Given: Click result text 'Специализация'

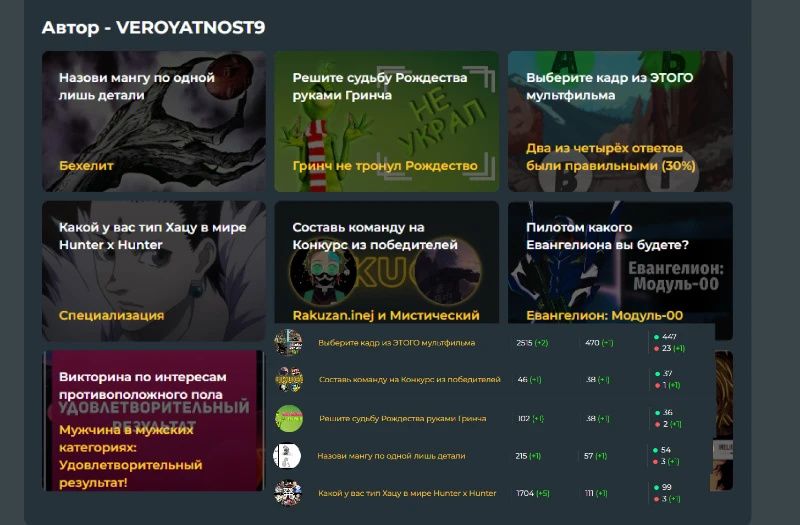Looking at the screenshot, I should [111, 315].
